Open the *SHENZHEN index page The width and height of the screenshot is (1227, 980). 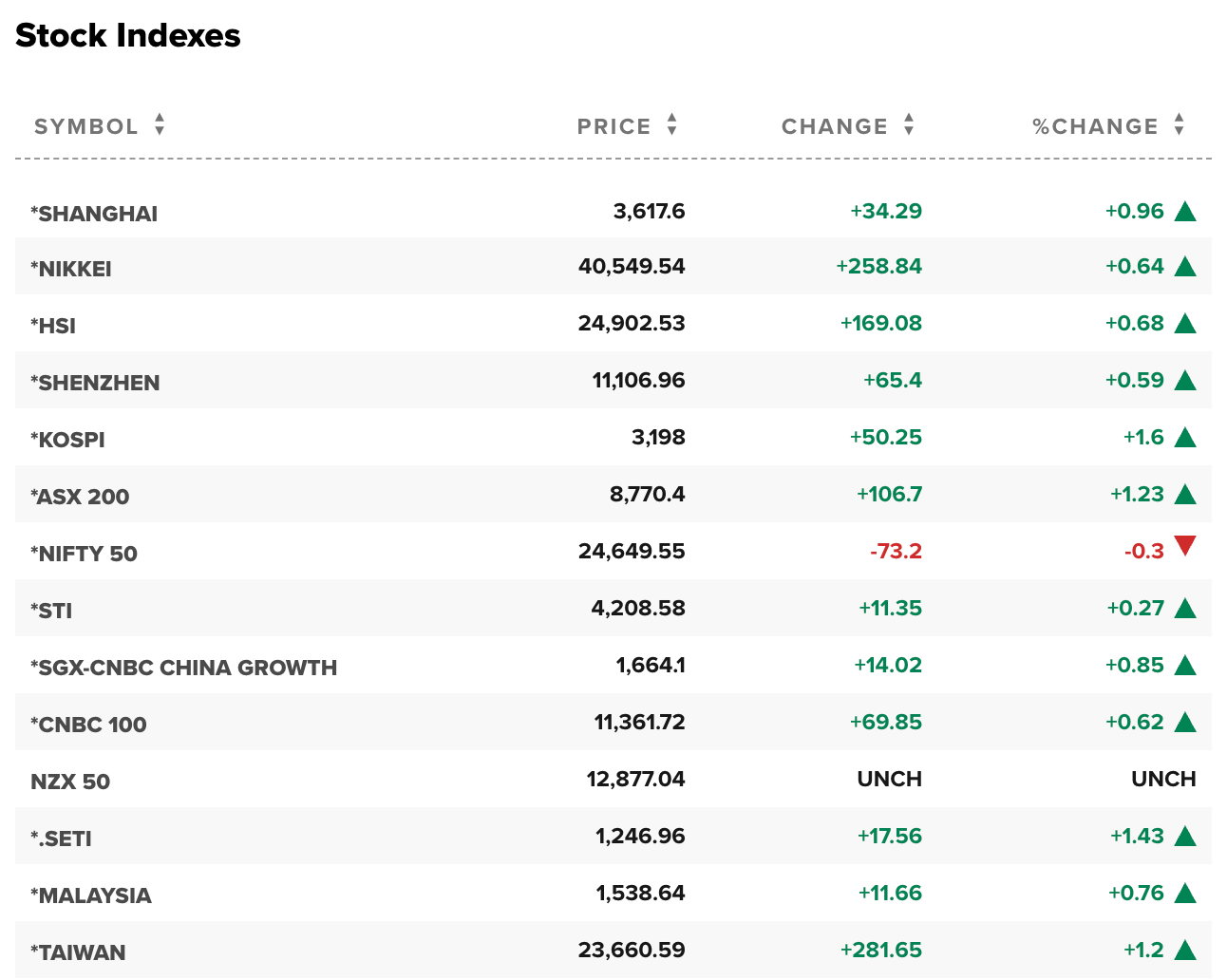(95, 383)
